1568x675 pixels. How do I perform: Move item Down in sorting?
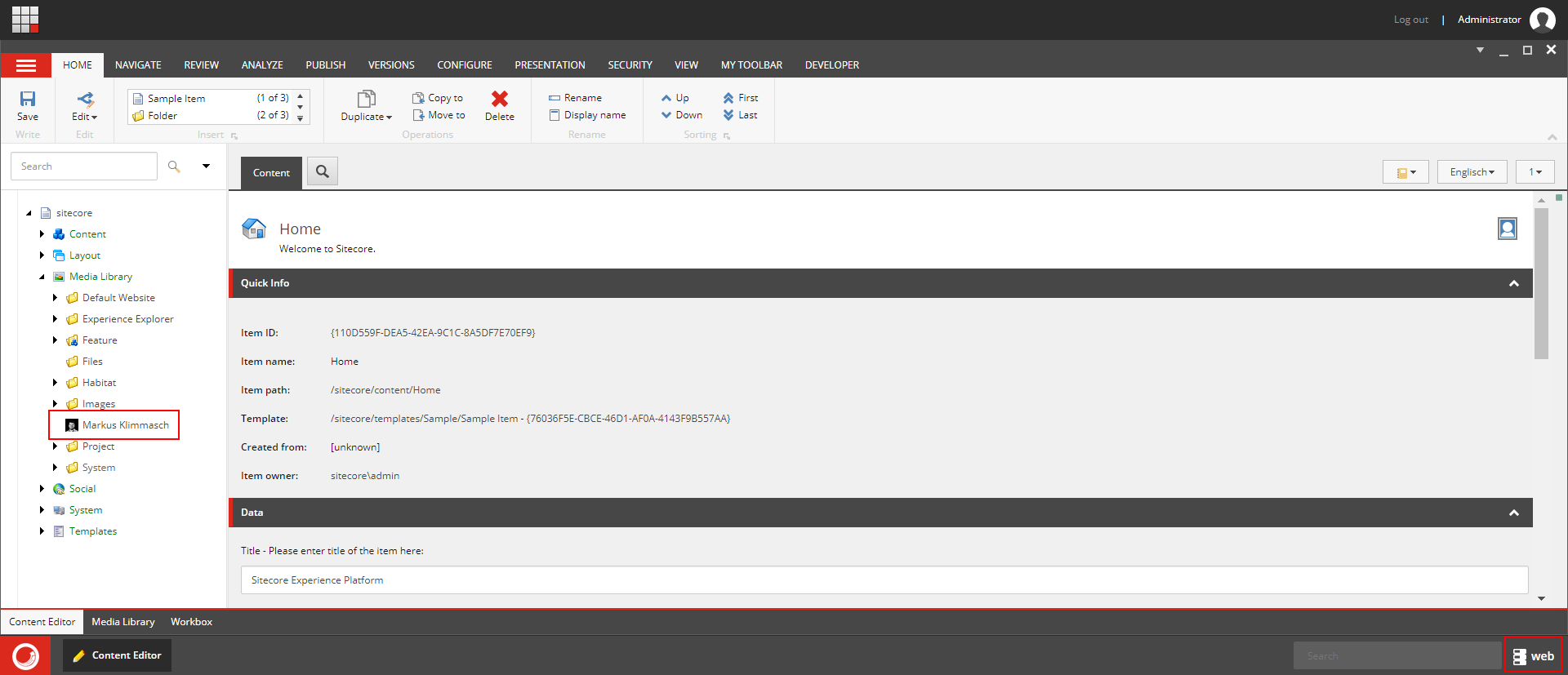click(682, 115)
